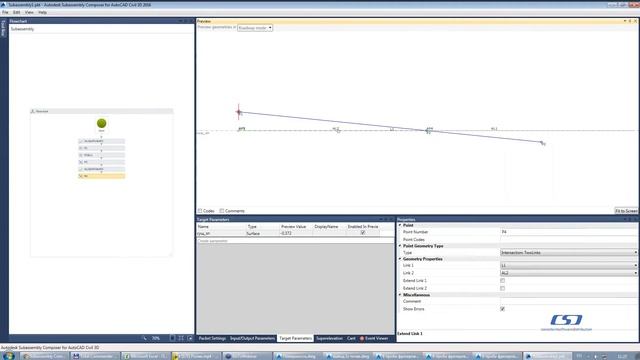Viewport: 640px width, 360px height.
Task: Click the red point marker P1 in preview
Action: coord(239,112)
